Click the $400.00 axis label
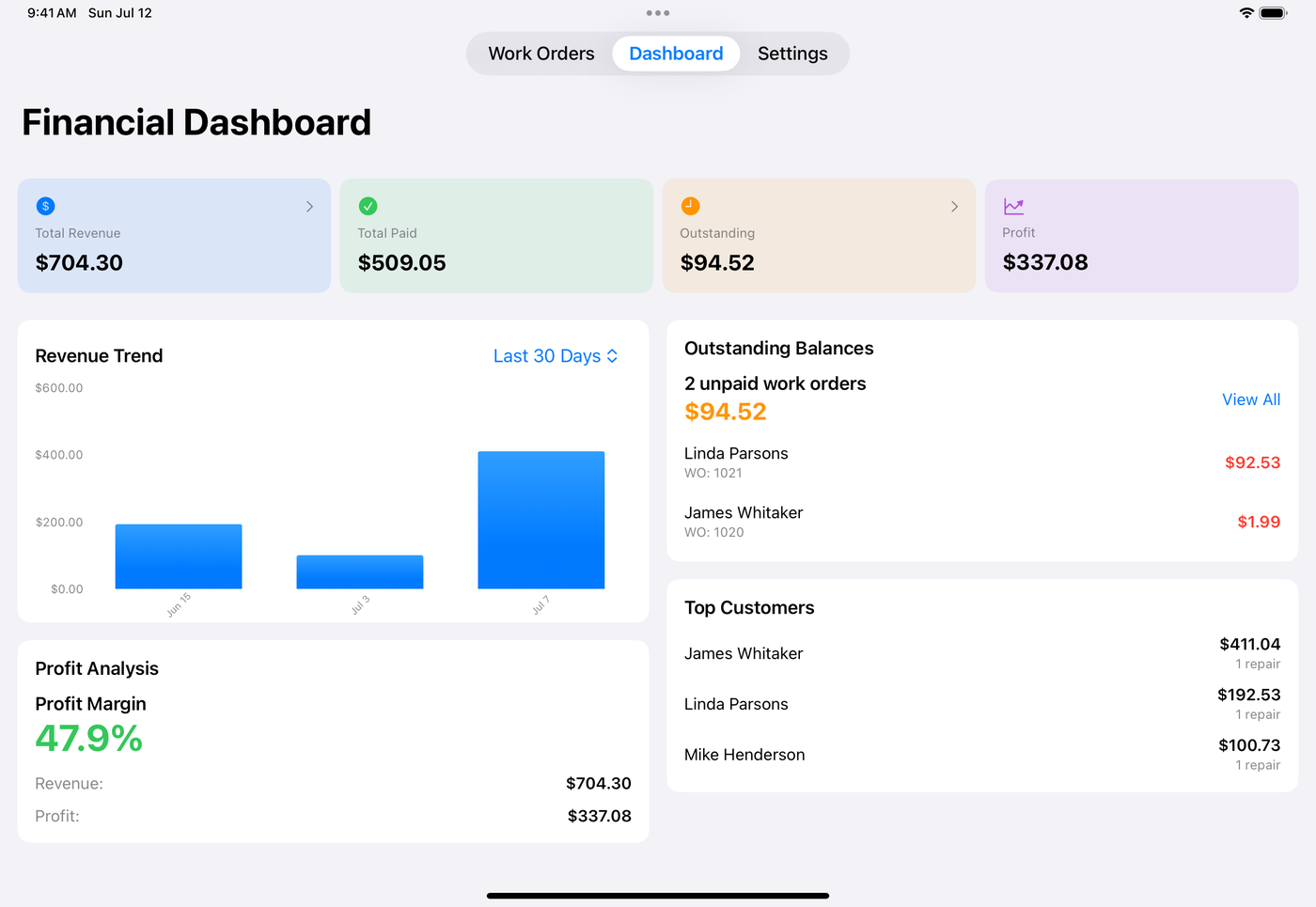Viewport: 1316px width, 907px height. (59, 455)
